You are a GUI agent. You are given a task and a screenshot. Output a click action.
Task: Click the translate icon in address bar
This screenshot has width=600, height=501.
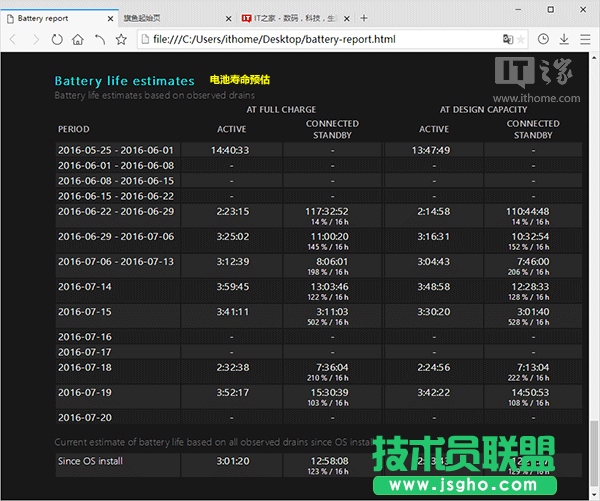(507, 39)
